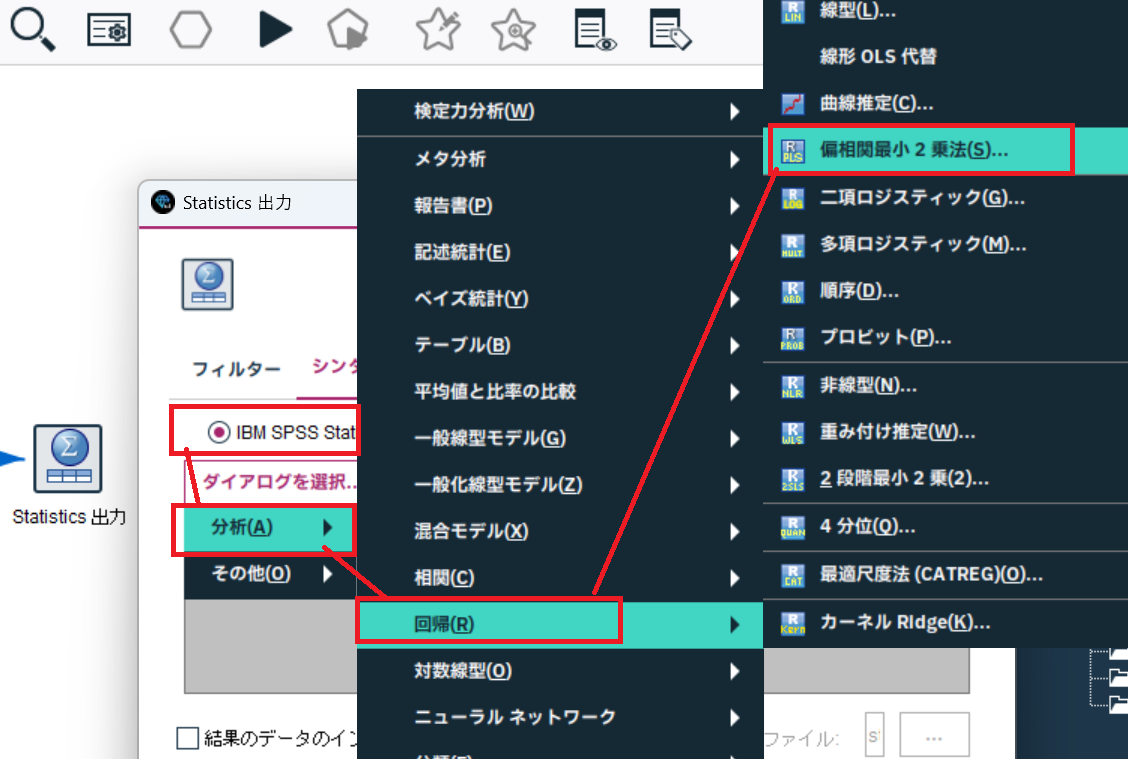
Task: Select the IBM SPSS Statistics radio button
Action: click(x=219, y=432)
